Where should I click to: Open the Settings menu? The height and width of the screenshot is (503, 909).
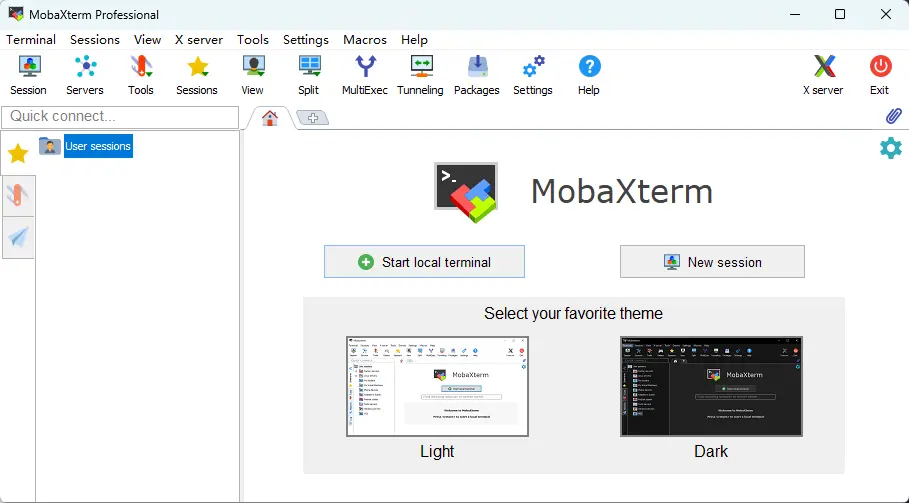click(306, 39)
